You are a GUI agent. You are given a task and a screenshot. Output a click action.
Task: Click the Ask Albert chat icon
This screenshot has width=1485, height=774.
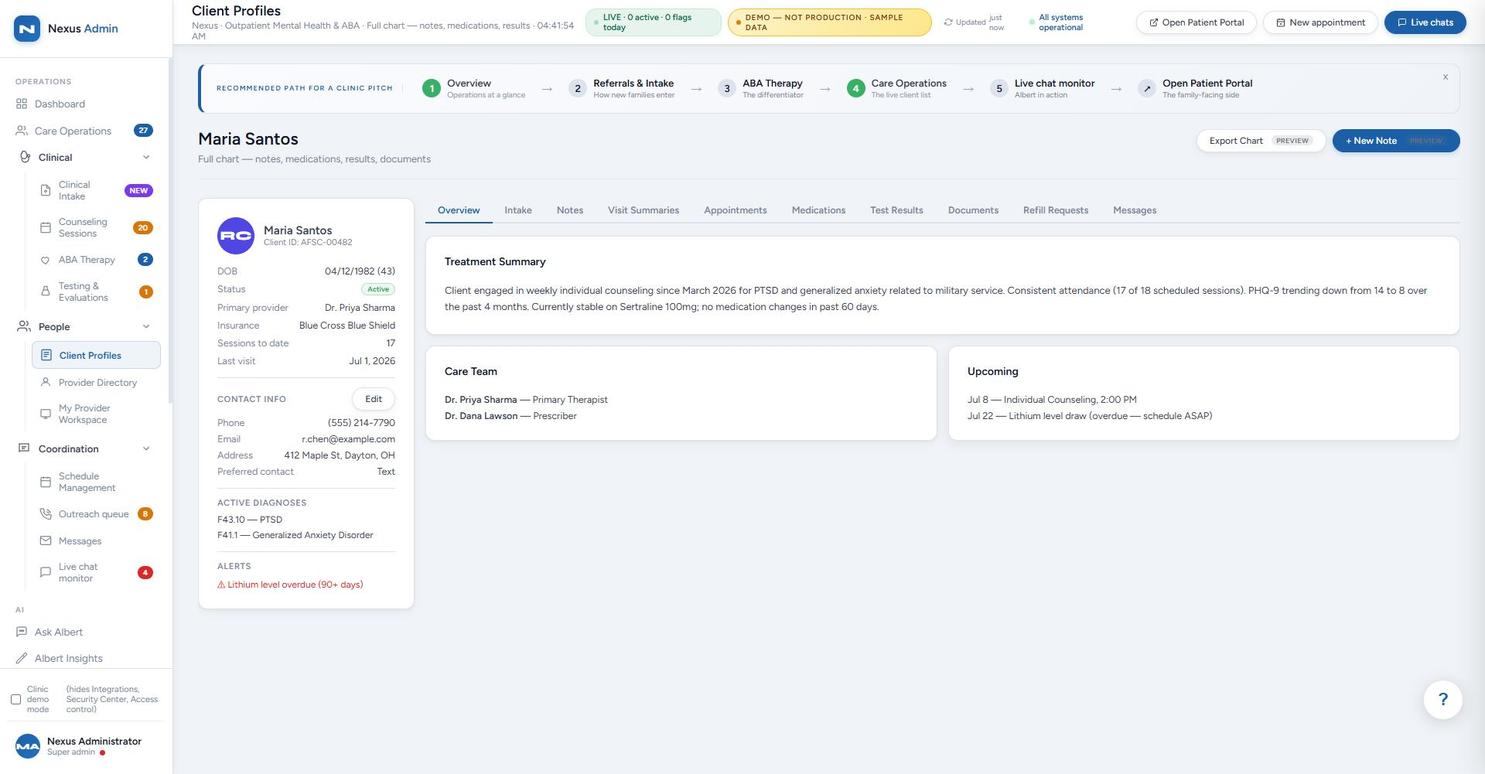pos(22,632)
